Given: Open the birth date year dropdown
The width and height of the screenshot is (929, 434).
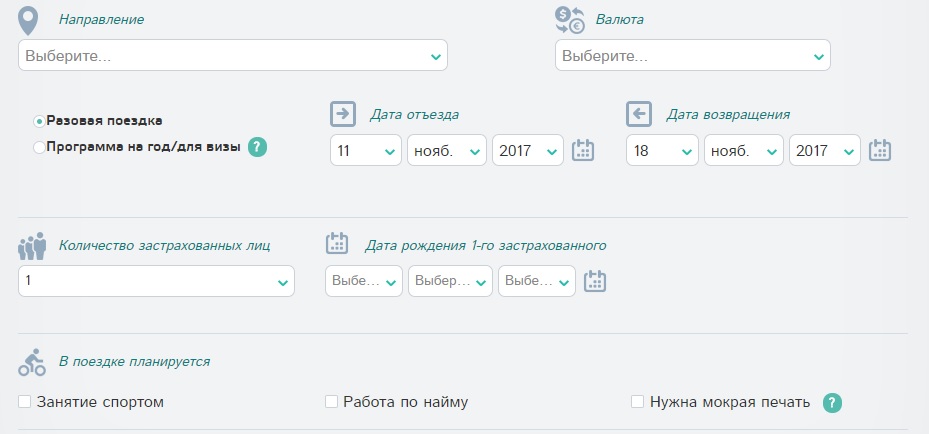Looking at the screenshot, I should (x=537, y=281).
